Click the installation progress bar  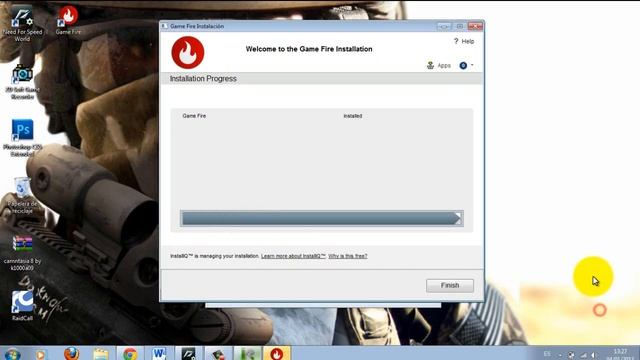pyautogui.click(x=322, y=218)
